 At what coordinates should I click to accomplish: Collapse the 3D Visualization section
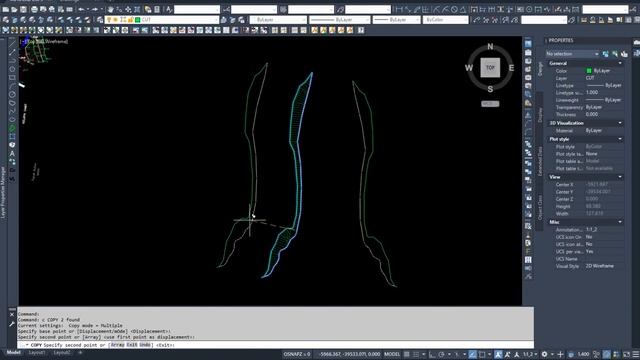click(620, 123)
